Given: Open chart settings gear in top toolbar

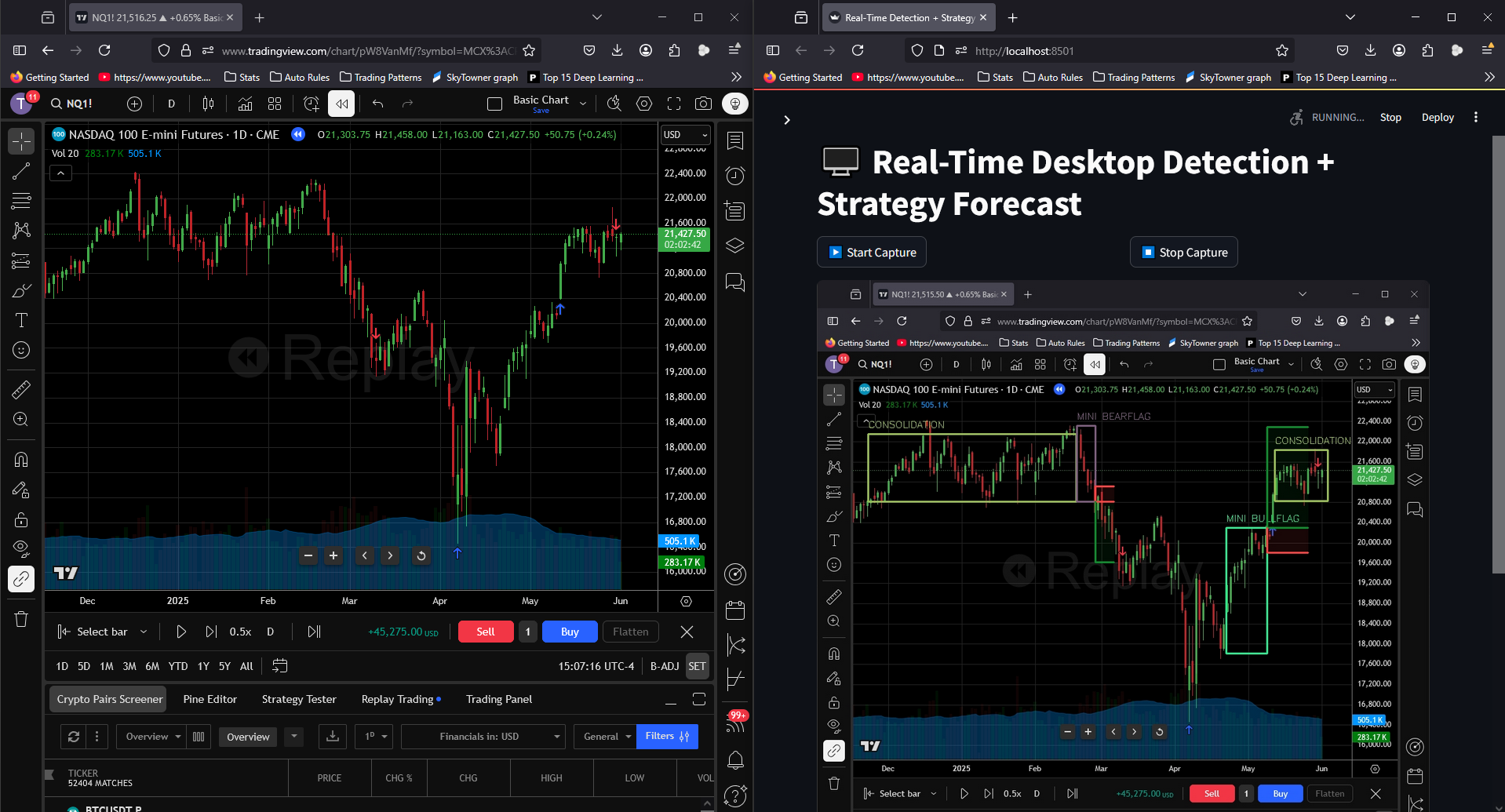Looking at the screenshot, I should [x=644, y=104].
